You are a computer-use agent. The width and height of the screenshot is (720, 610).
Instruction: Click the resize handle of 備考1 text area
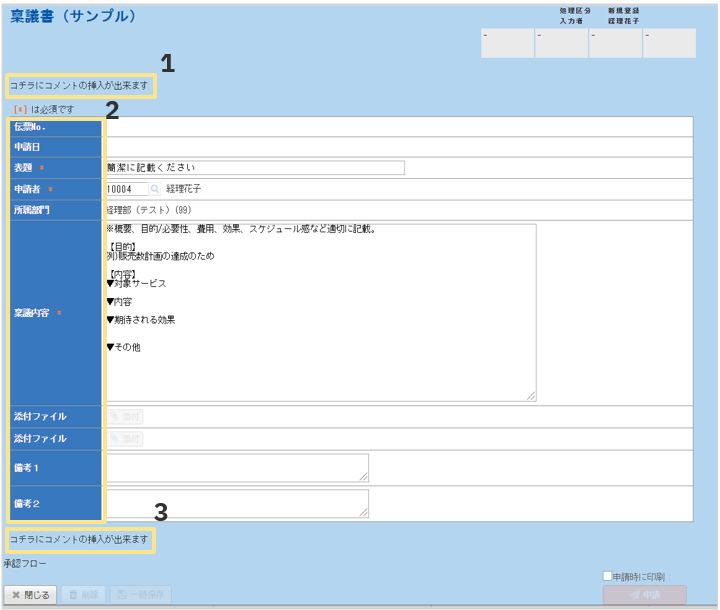click(364, 476)
